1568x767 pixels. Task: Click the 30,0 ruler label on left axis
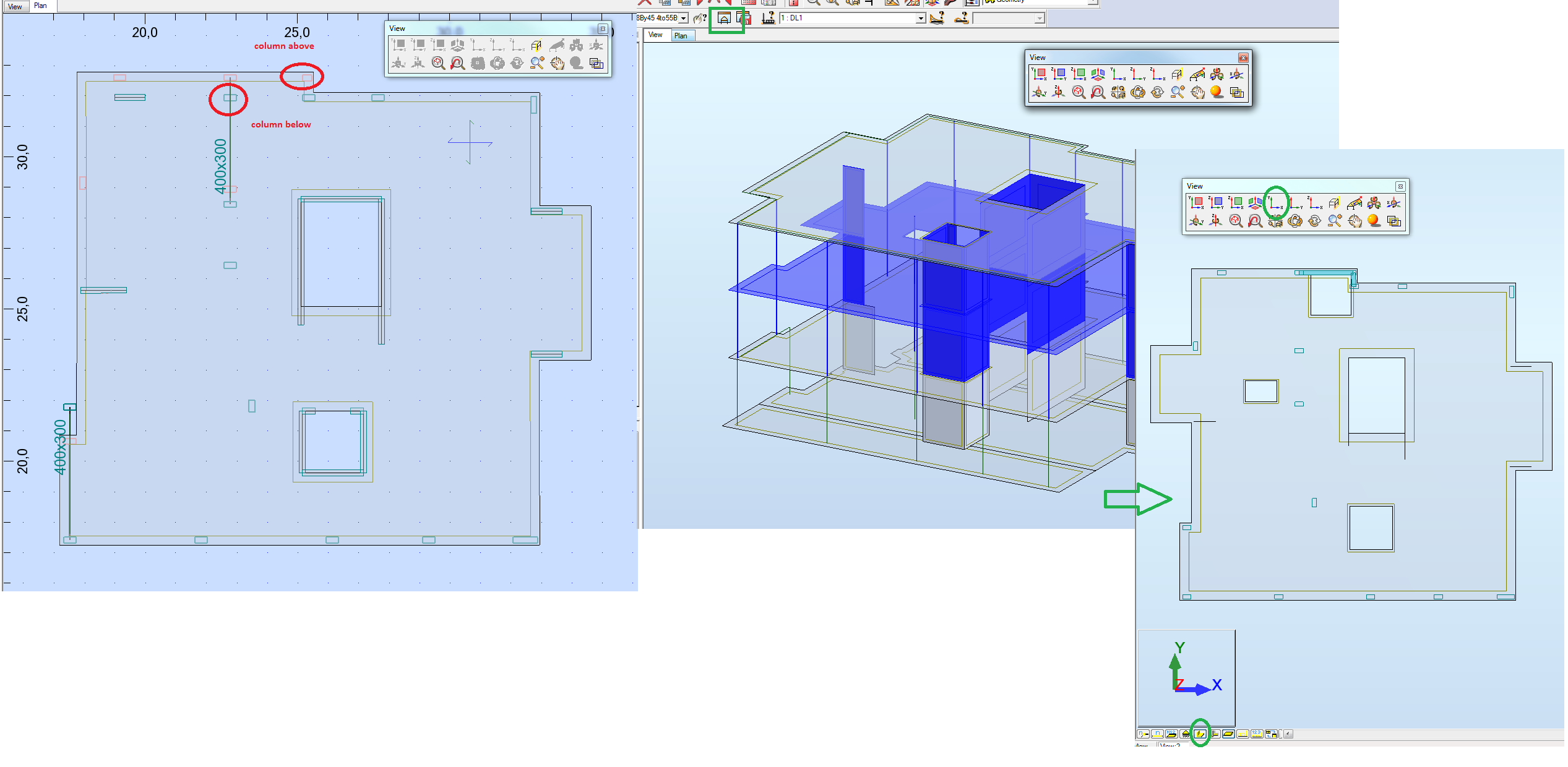click(22, 156)
